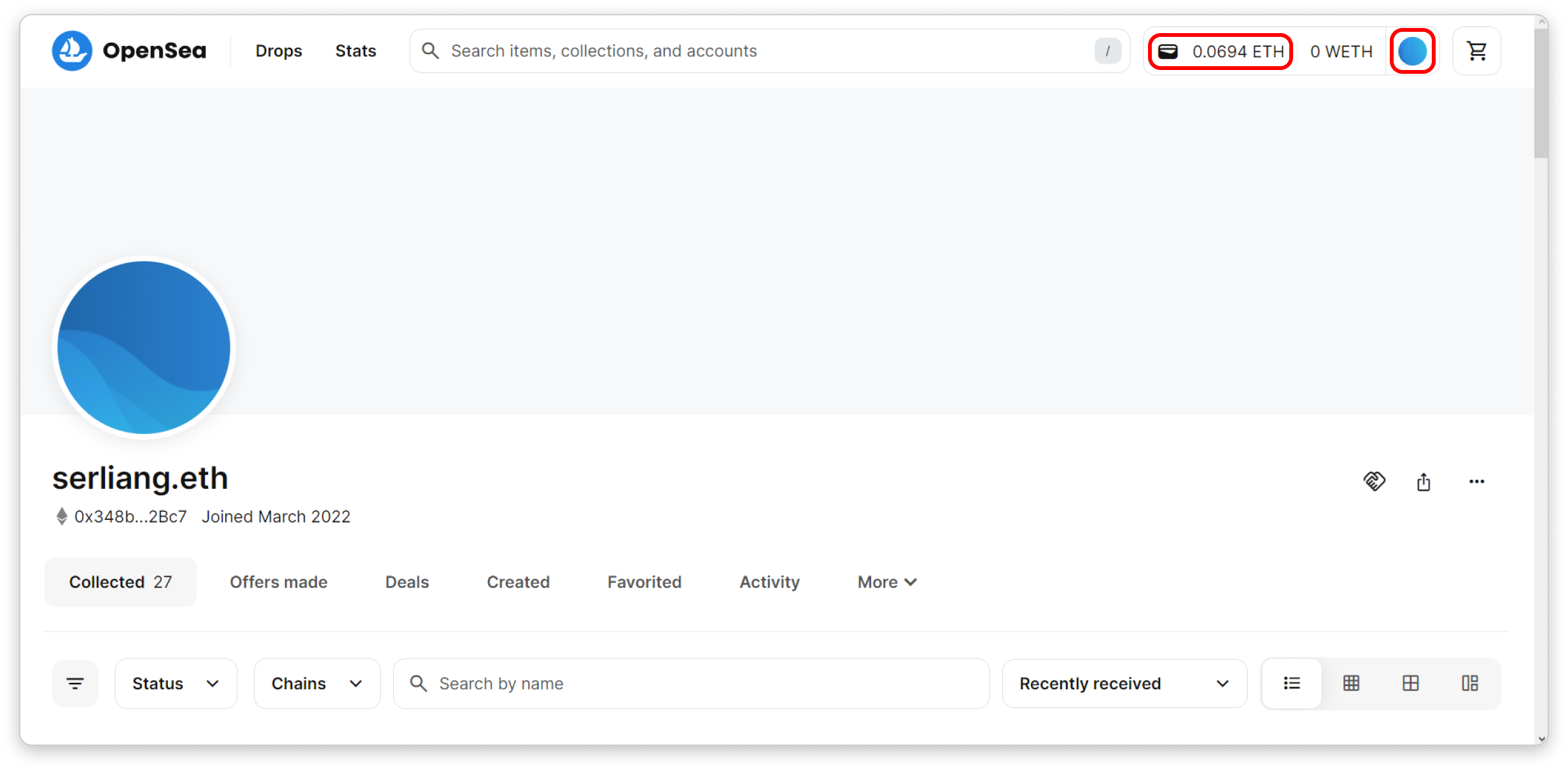
Task: Expand the Status dropdown
Action: pyautogui.click(x=176, y=683)
